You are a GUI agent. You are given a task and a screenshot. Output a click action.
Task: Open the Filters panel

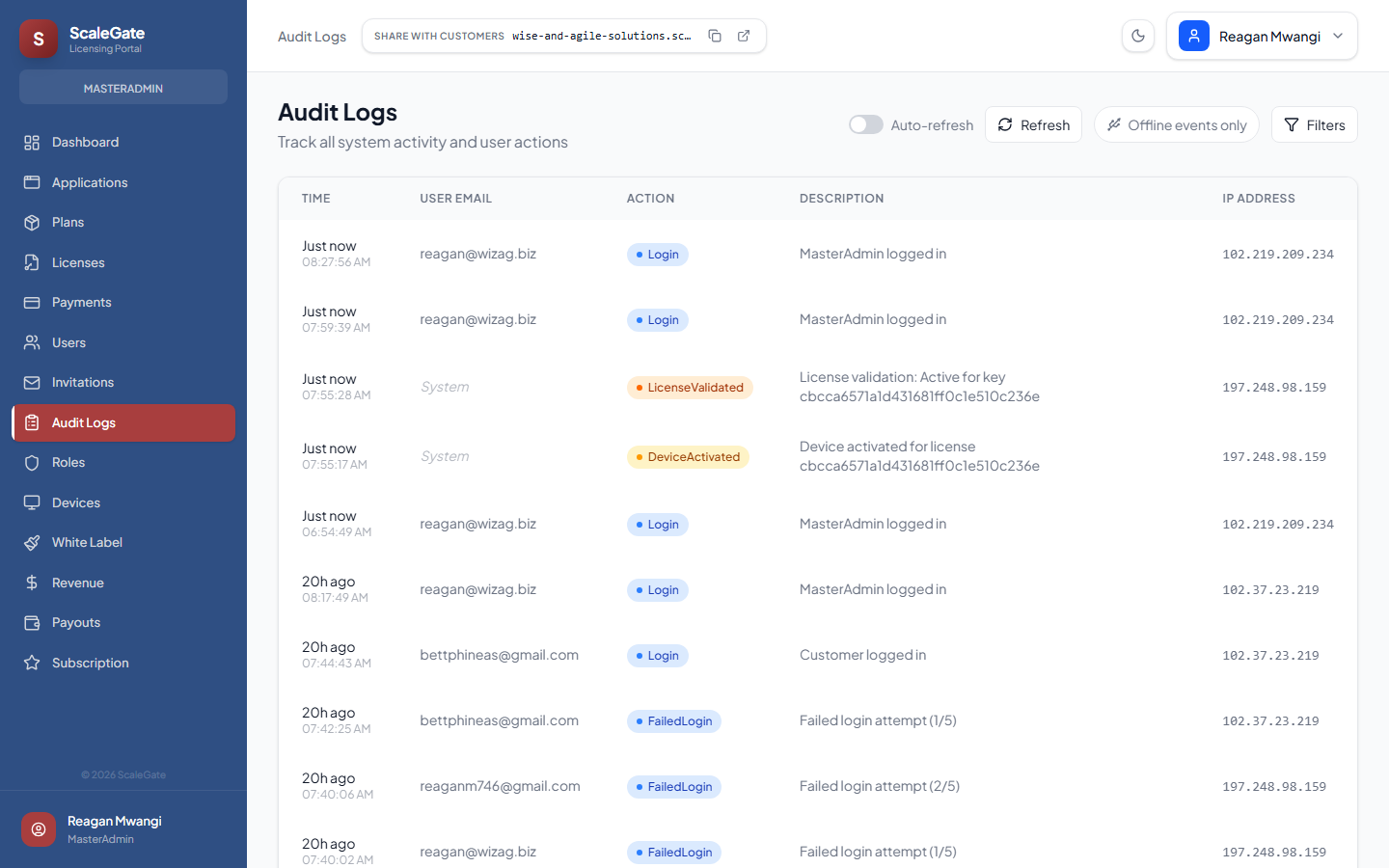coord(1315,124)
